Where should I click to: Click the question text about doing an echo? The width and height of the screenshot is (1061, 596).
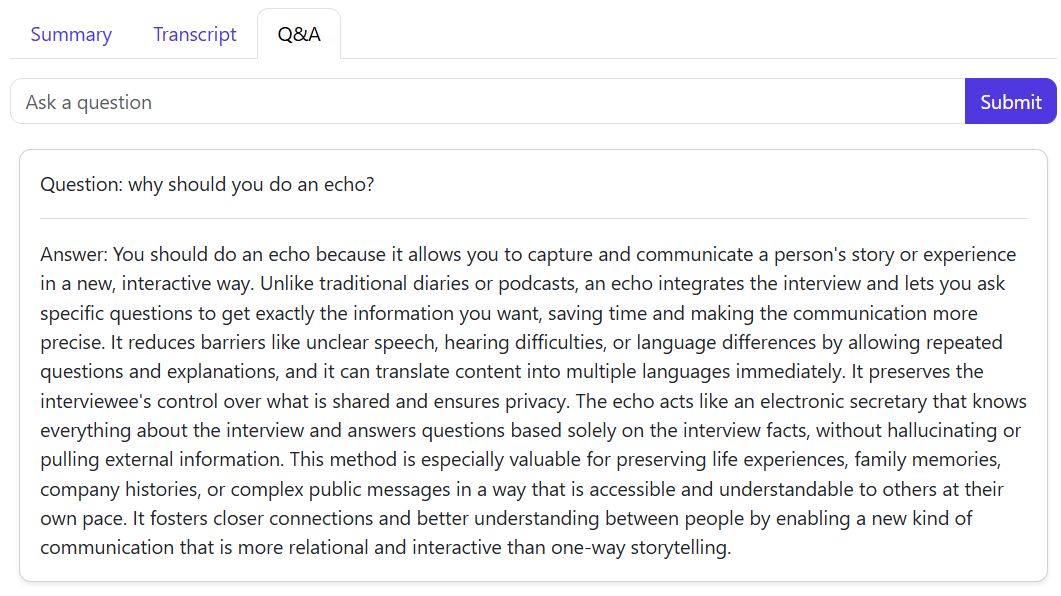(x=251, y=185)
